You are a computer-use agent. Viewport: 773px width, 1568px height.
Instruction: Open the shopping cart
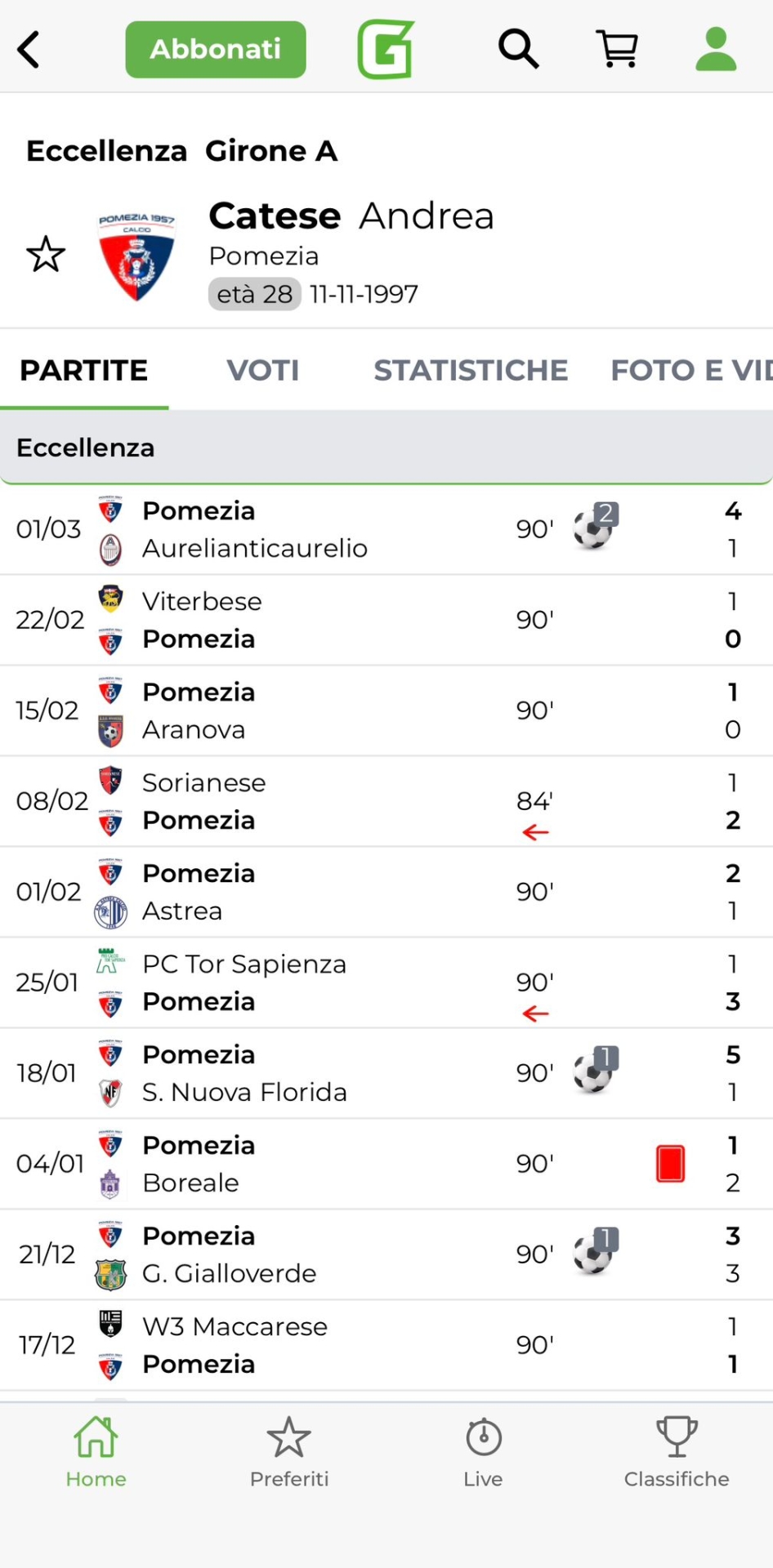tap(617, 49)
